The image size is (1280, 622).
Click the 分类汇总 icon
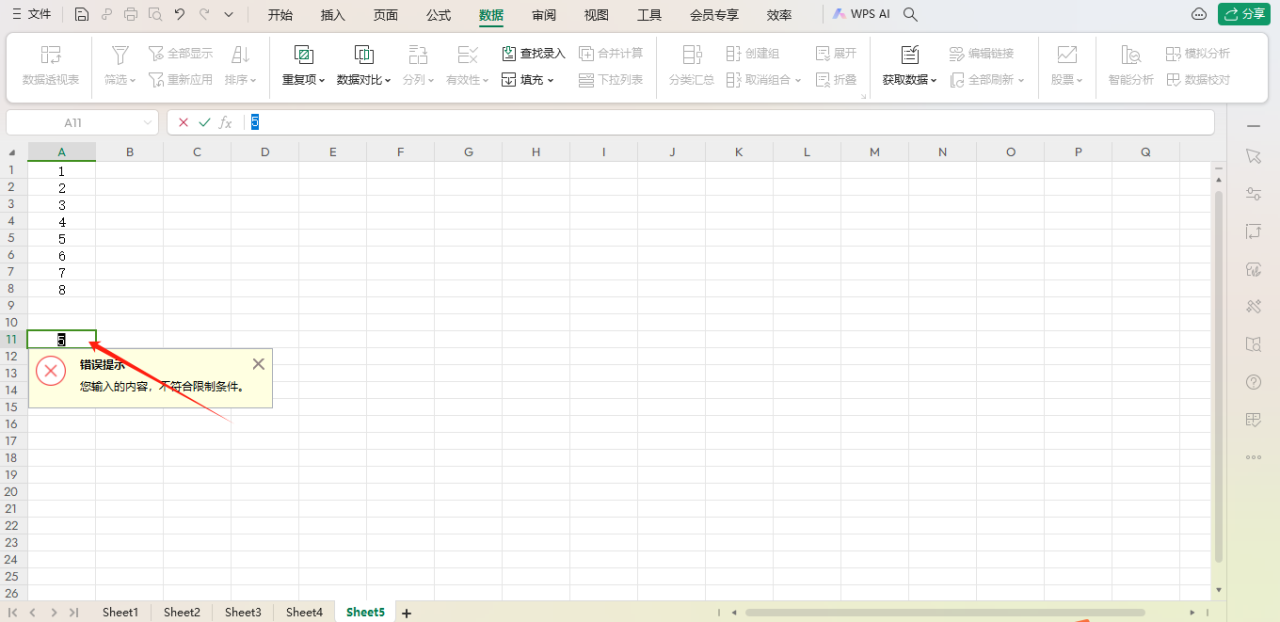click(691, 54)
